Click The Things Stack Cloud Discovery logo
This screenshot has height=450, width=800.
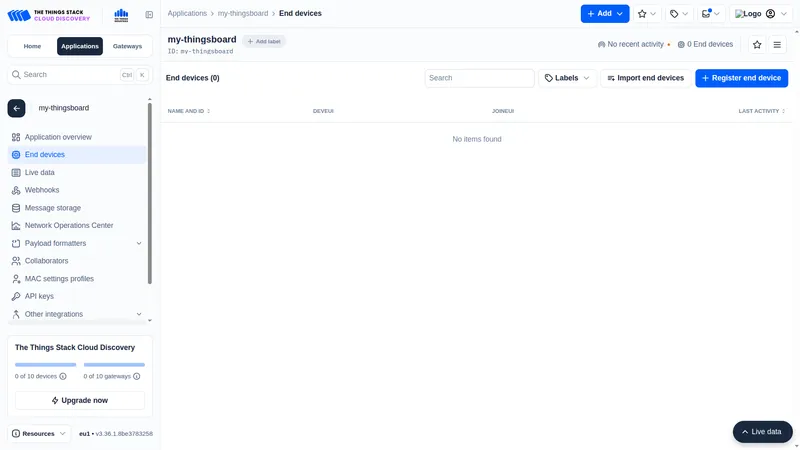coord(48,15)
